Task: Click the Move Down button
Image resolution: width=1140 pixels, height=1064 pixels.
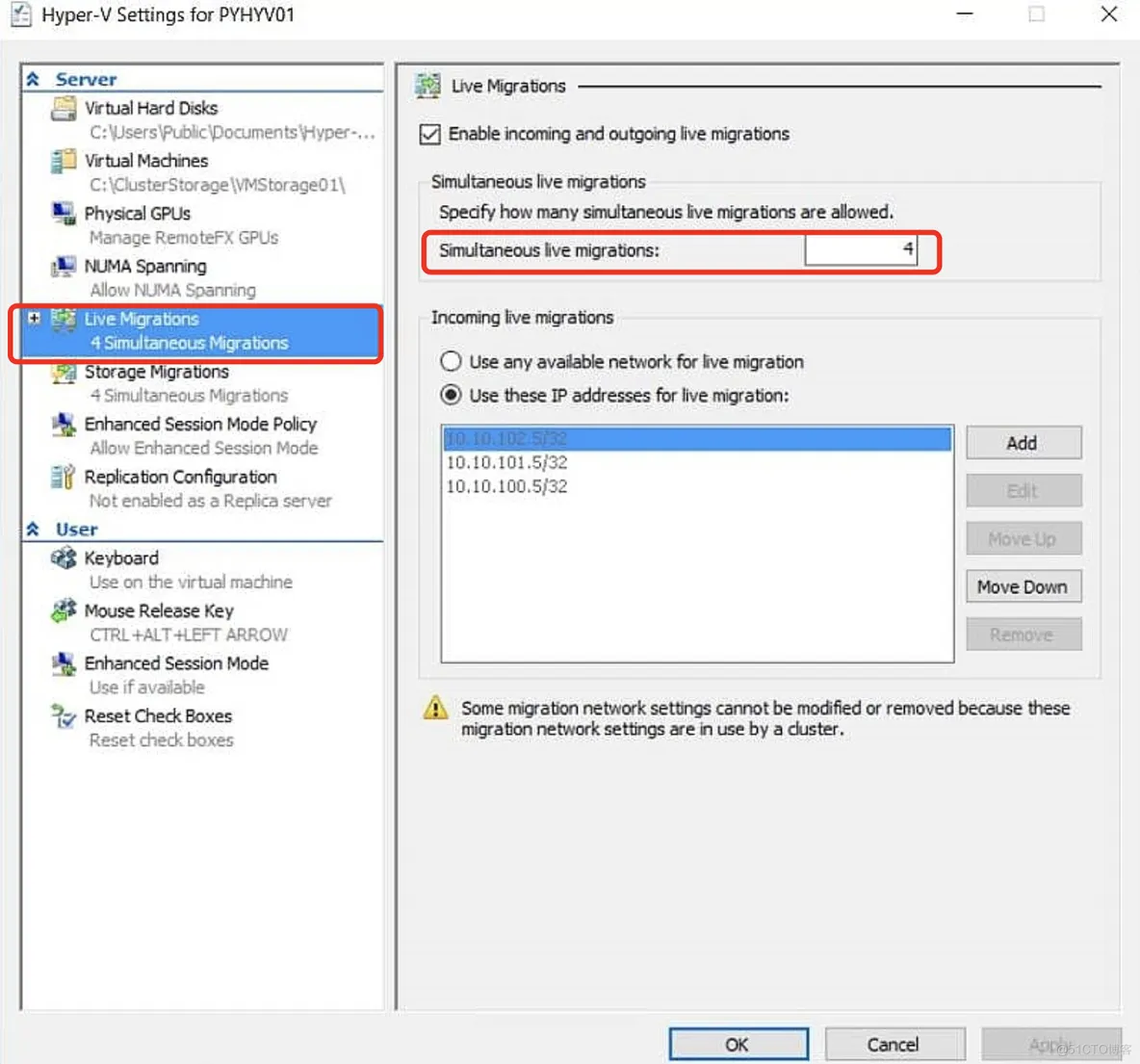Action: tap(1023, 587)
